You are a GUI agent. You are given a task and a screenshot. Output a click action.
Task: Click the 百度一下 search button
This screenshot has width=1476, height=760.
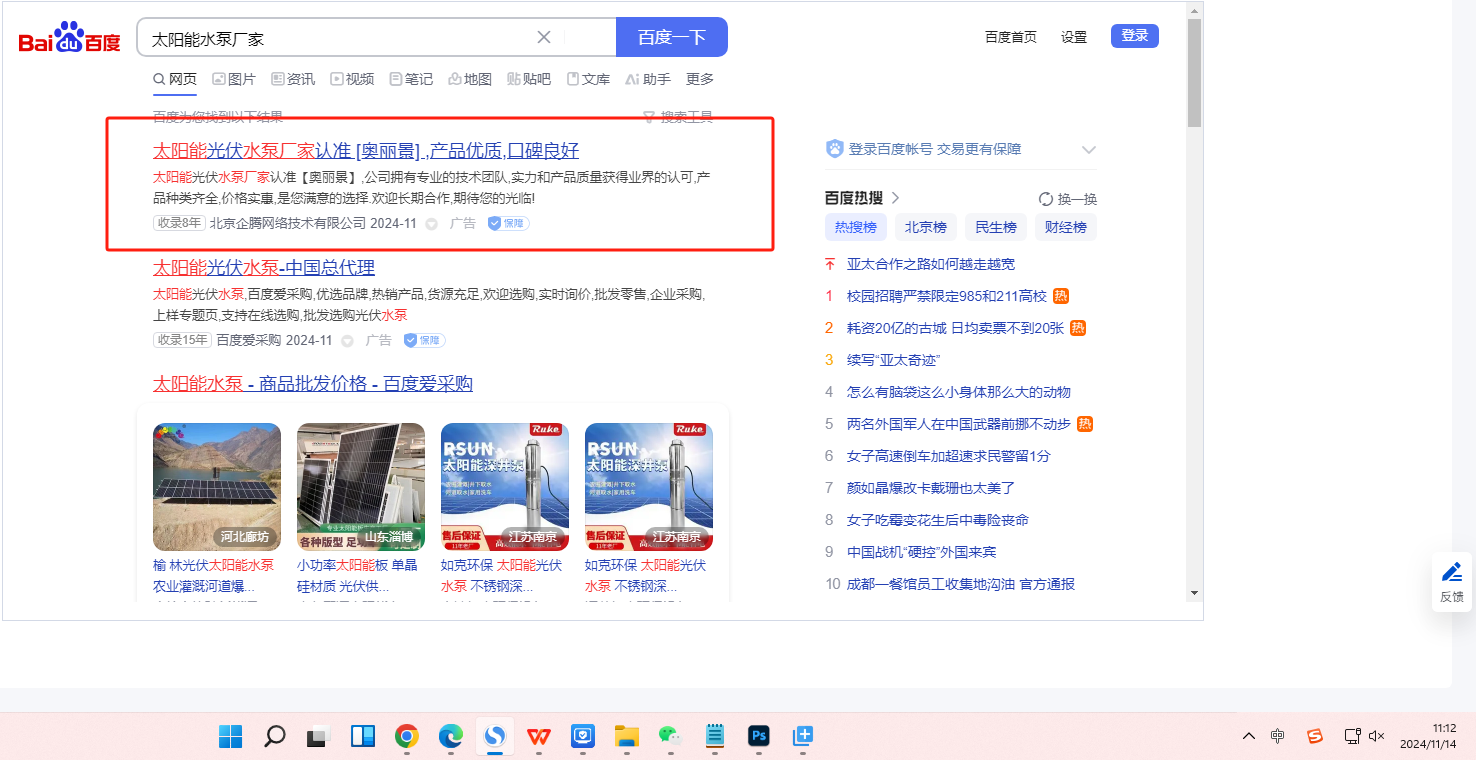[x=672, y=37]
